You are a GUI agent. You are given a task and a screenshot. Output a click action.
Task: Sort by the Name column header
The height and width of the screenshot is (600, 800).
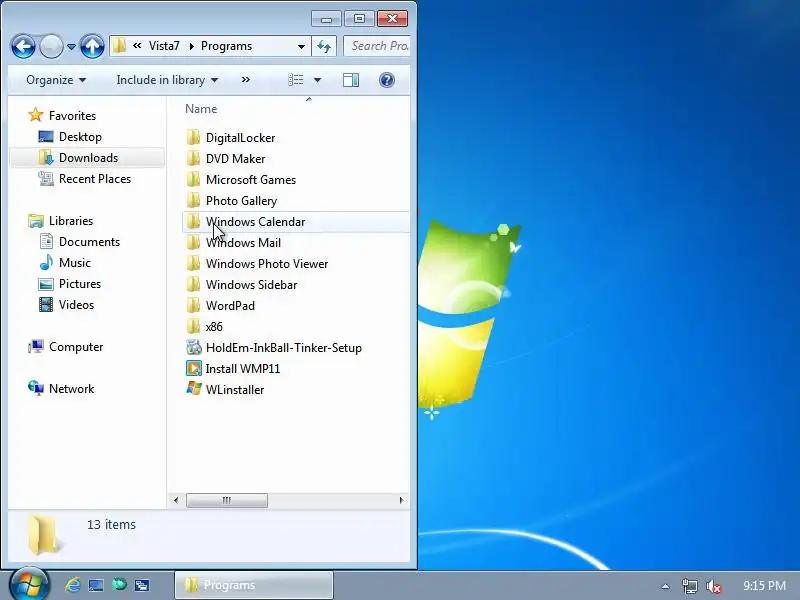tap(201, 109)
